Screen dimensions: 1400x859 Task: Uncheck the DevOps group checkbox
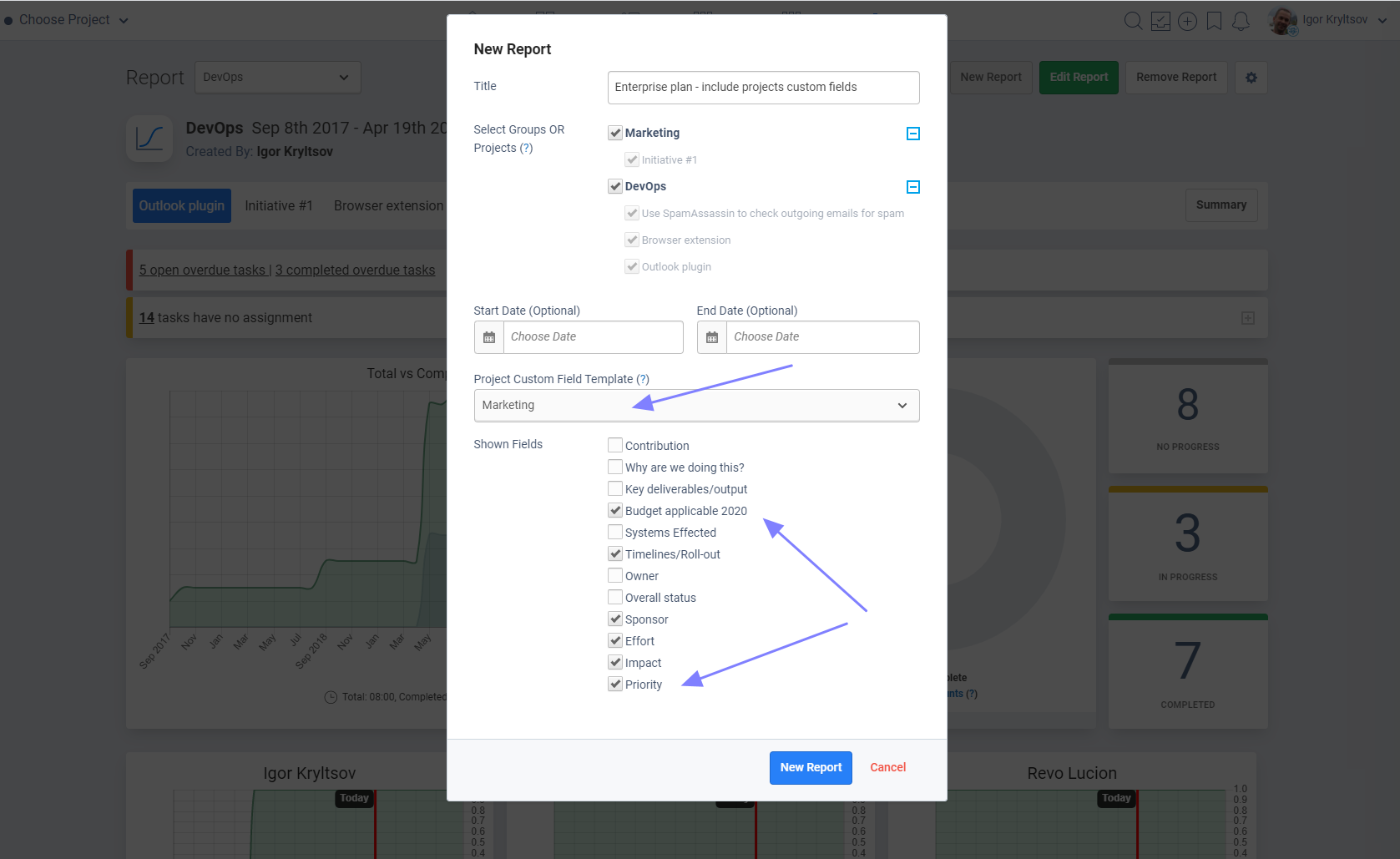pyautogui.click(x=615, y=186)
